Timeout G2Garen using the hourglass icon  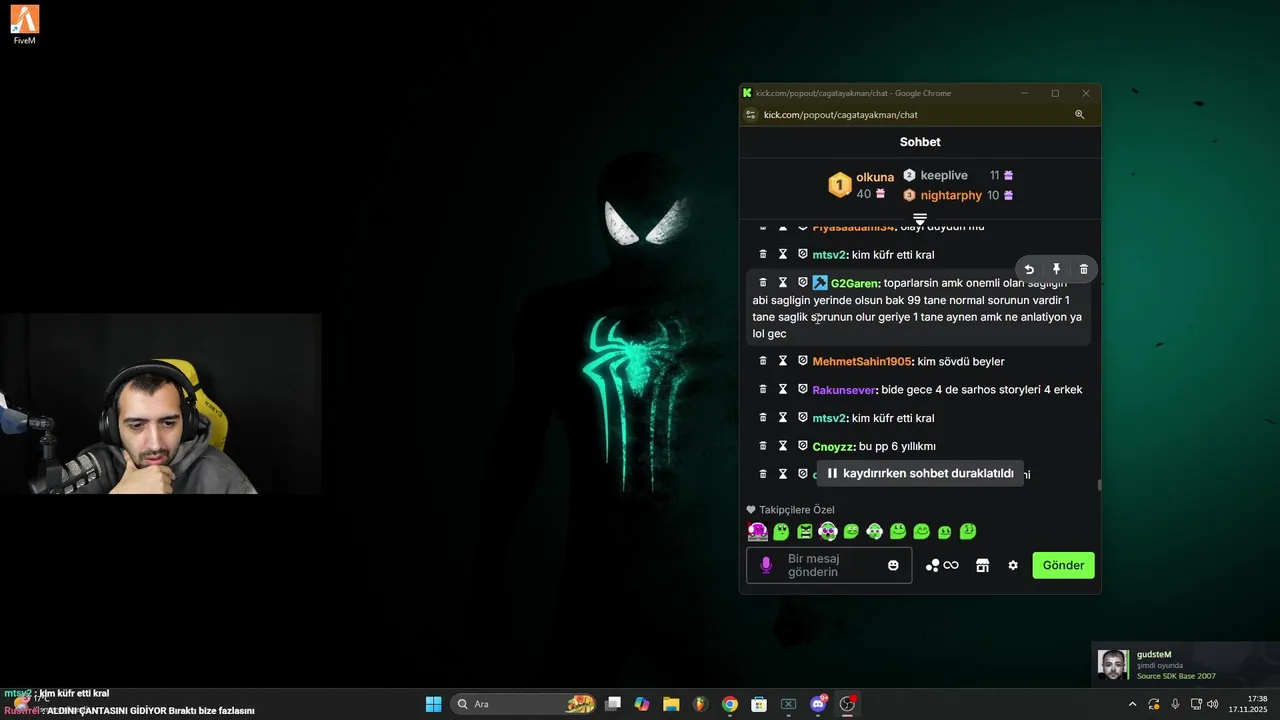click(x=783, y=283)
